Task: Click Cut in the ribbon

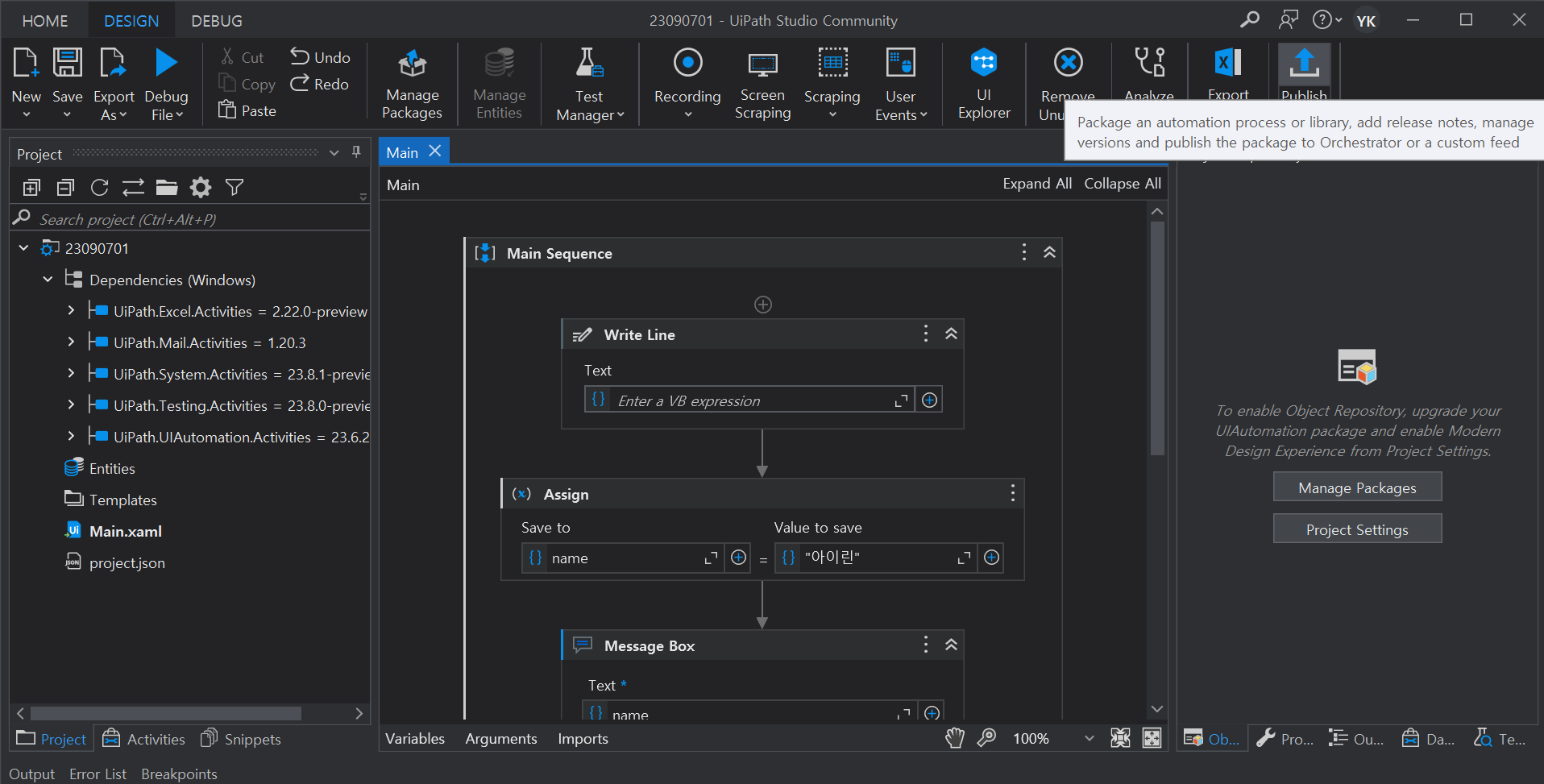Action: [242, 57]
